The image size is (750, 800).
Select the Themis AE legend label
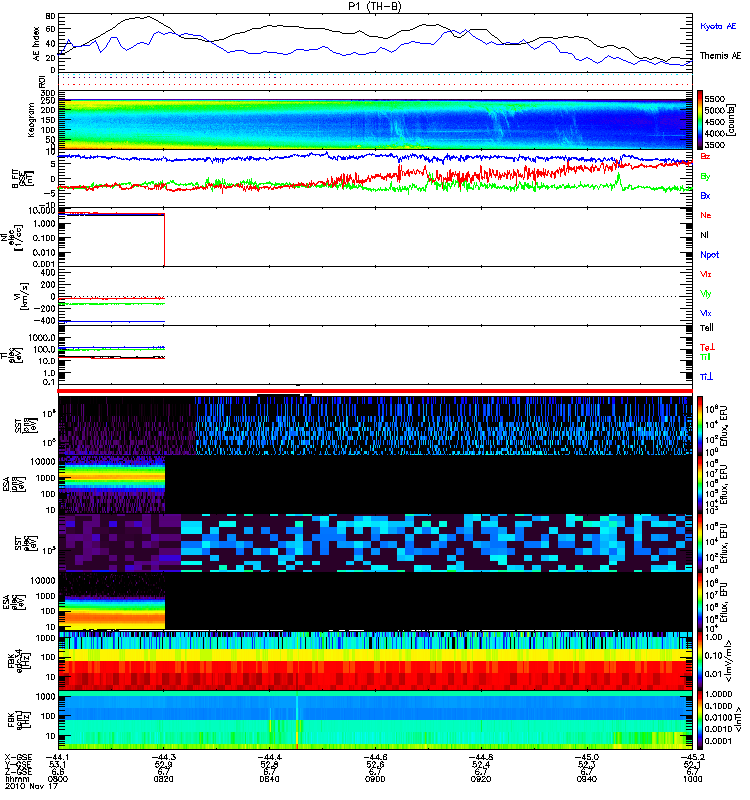pos(720,56)
